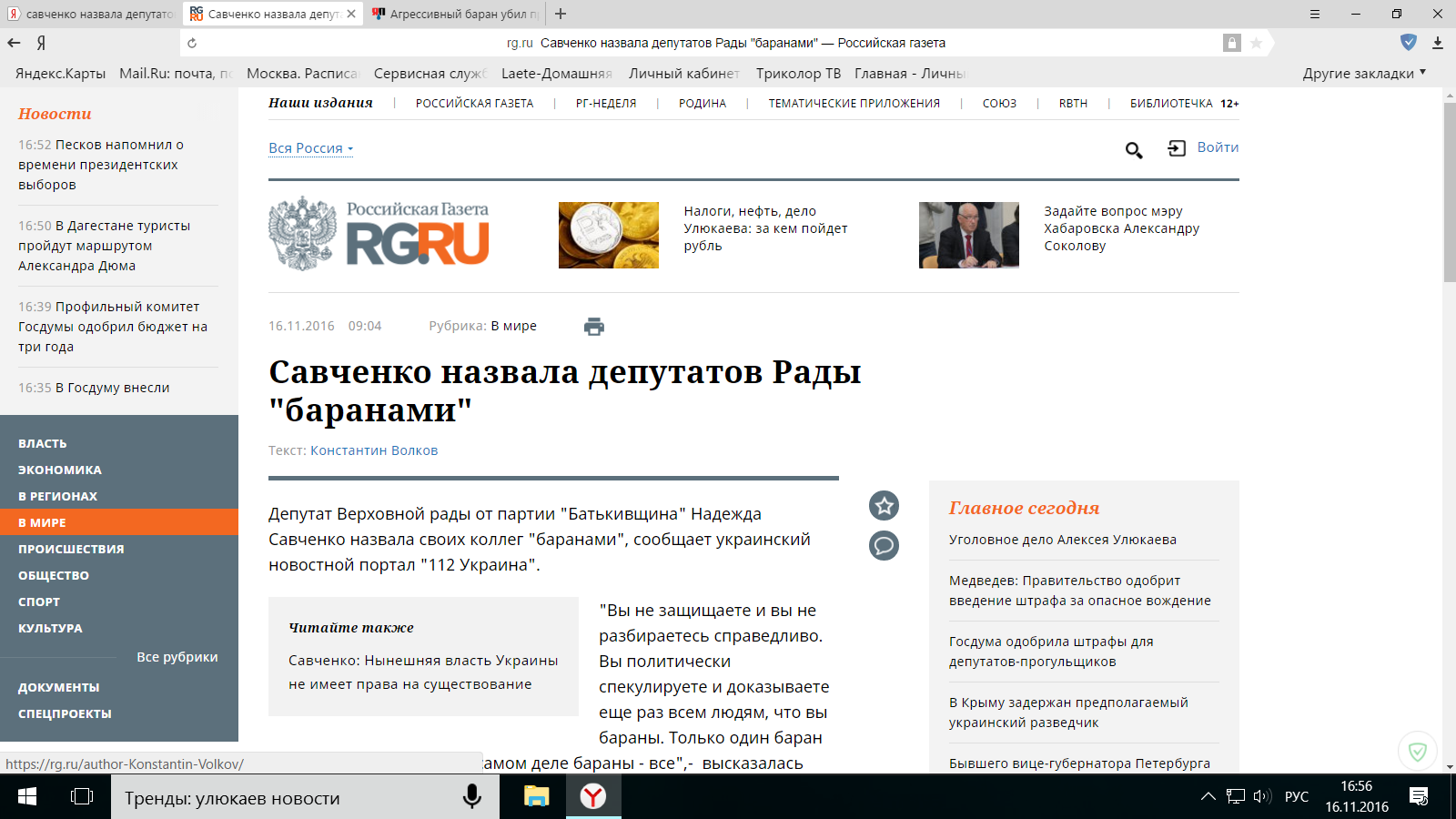This screenshot has width=1456, height=819.
Task: Switch to the Агрессивный баран browser tab
Action: [x=455, y=14]
